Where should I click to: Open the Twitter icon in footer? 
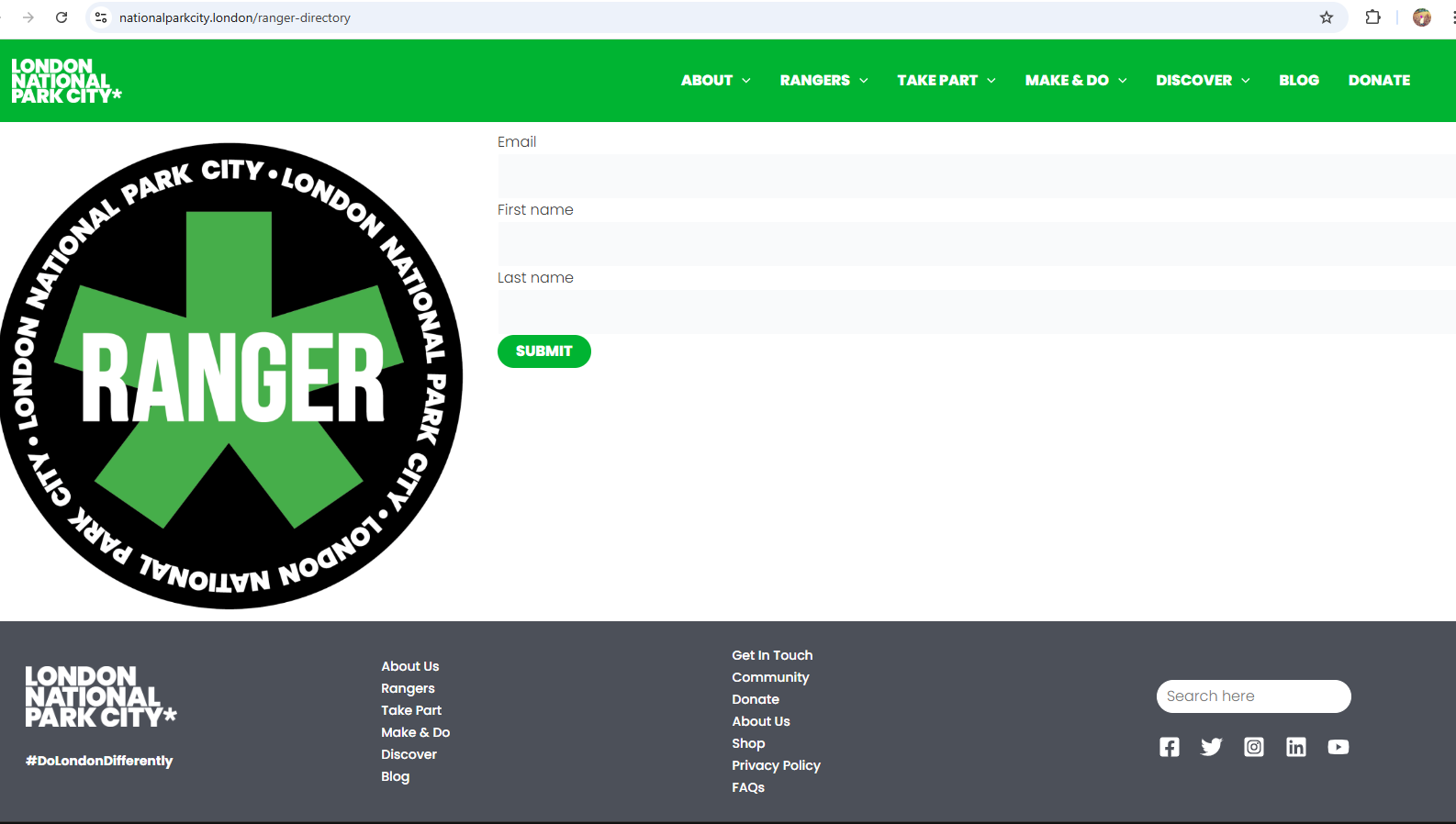pyautogui.click(x=1212, y=747)
